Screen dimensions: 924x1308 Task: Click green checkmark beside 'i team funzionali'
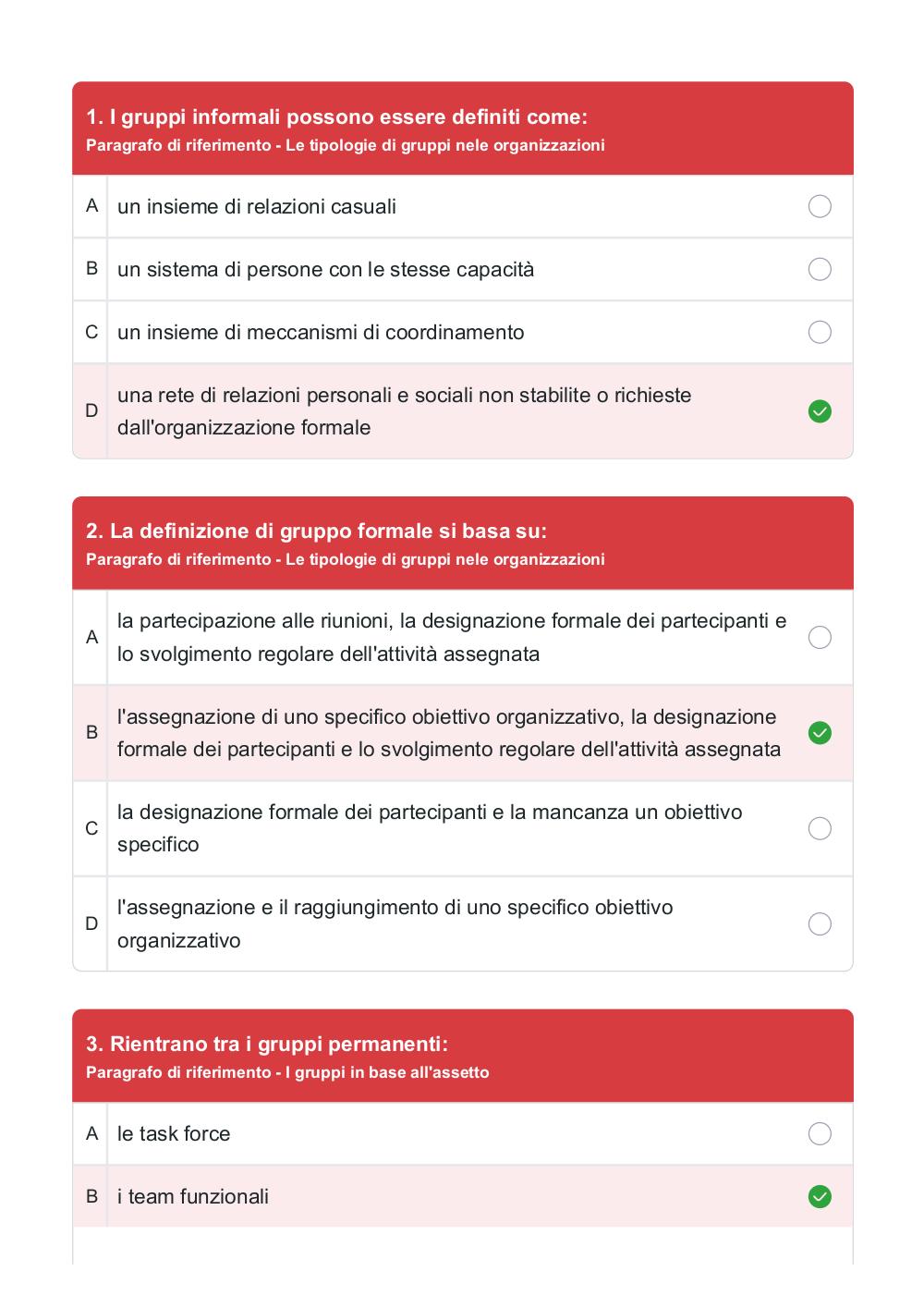pyautogui.click(x=820, y=1196)
